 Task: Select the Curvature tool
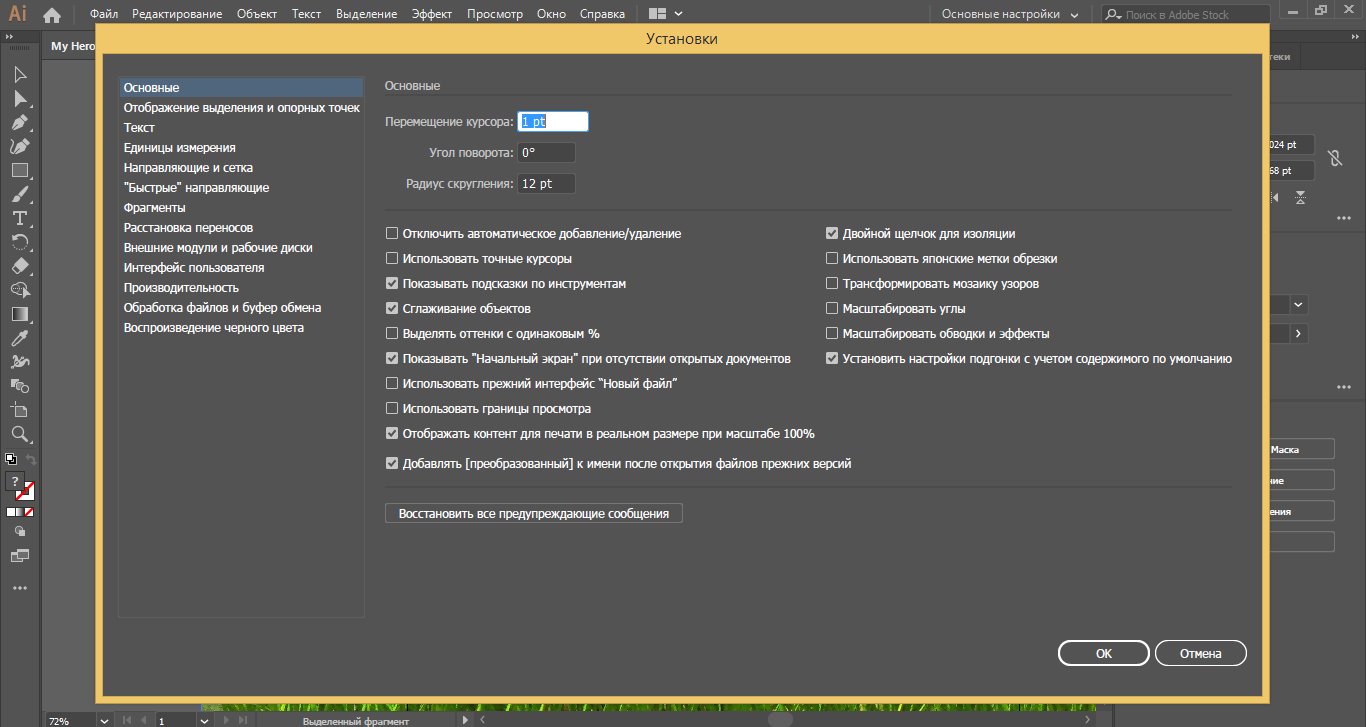(x=19, y=147)
